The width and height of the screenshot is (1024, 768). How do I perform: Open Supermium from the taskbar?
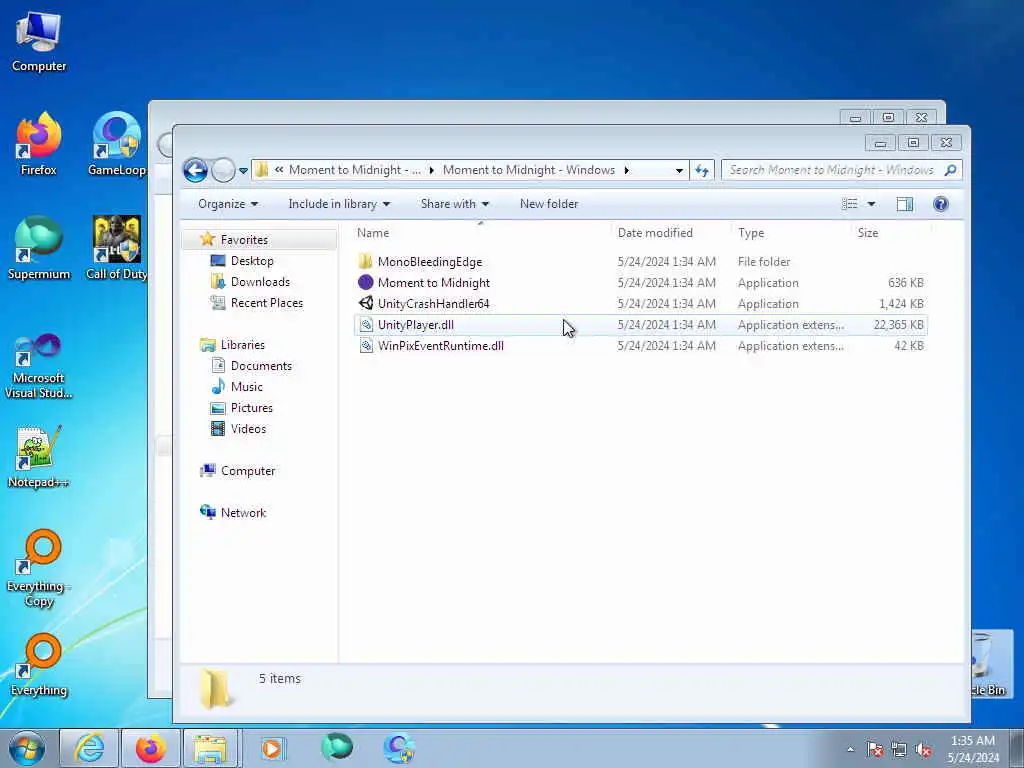pos(337,747)
